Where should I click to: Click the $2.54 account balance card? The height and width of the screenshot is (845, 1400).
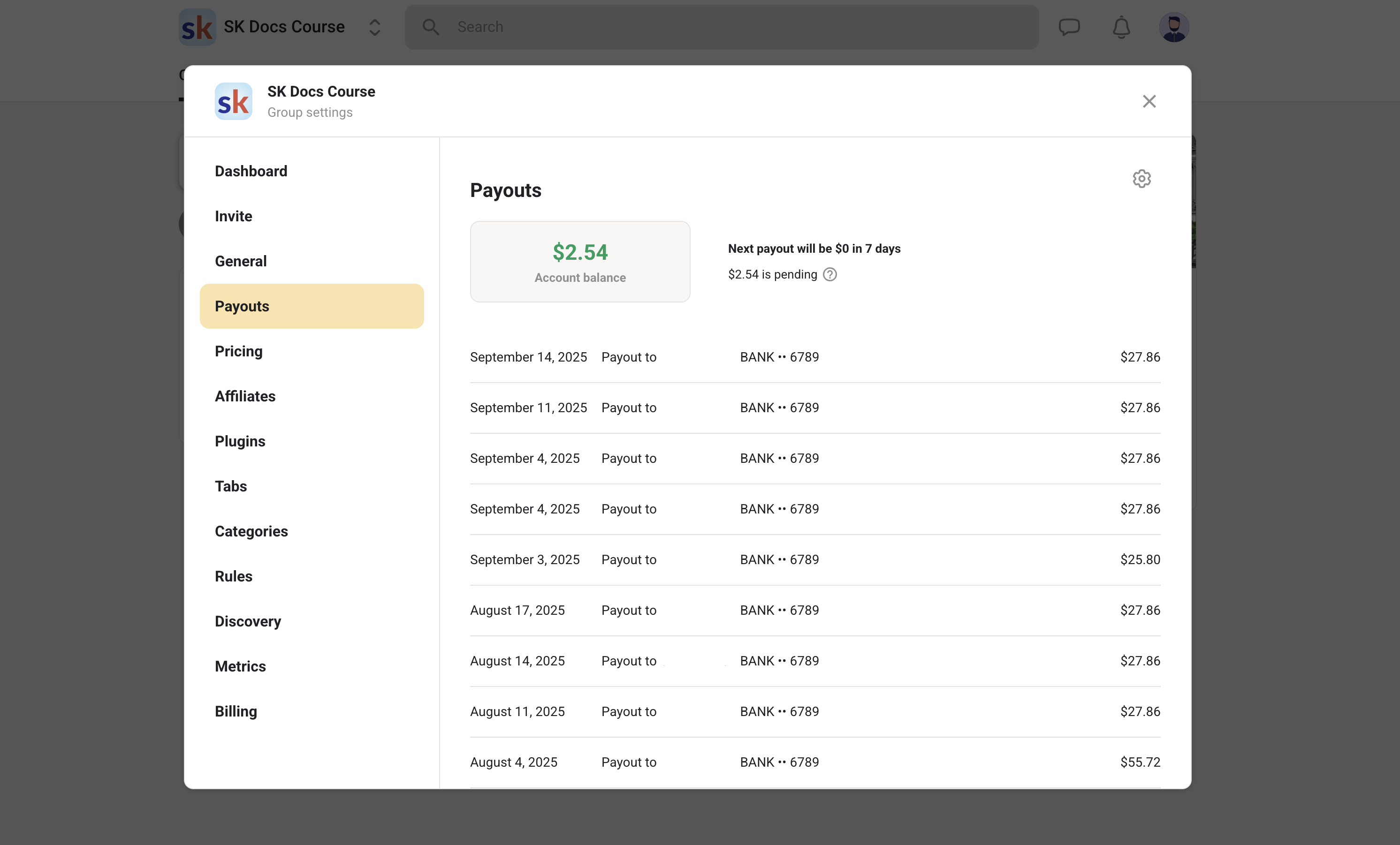pos(579,262)
